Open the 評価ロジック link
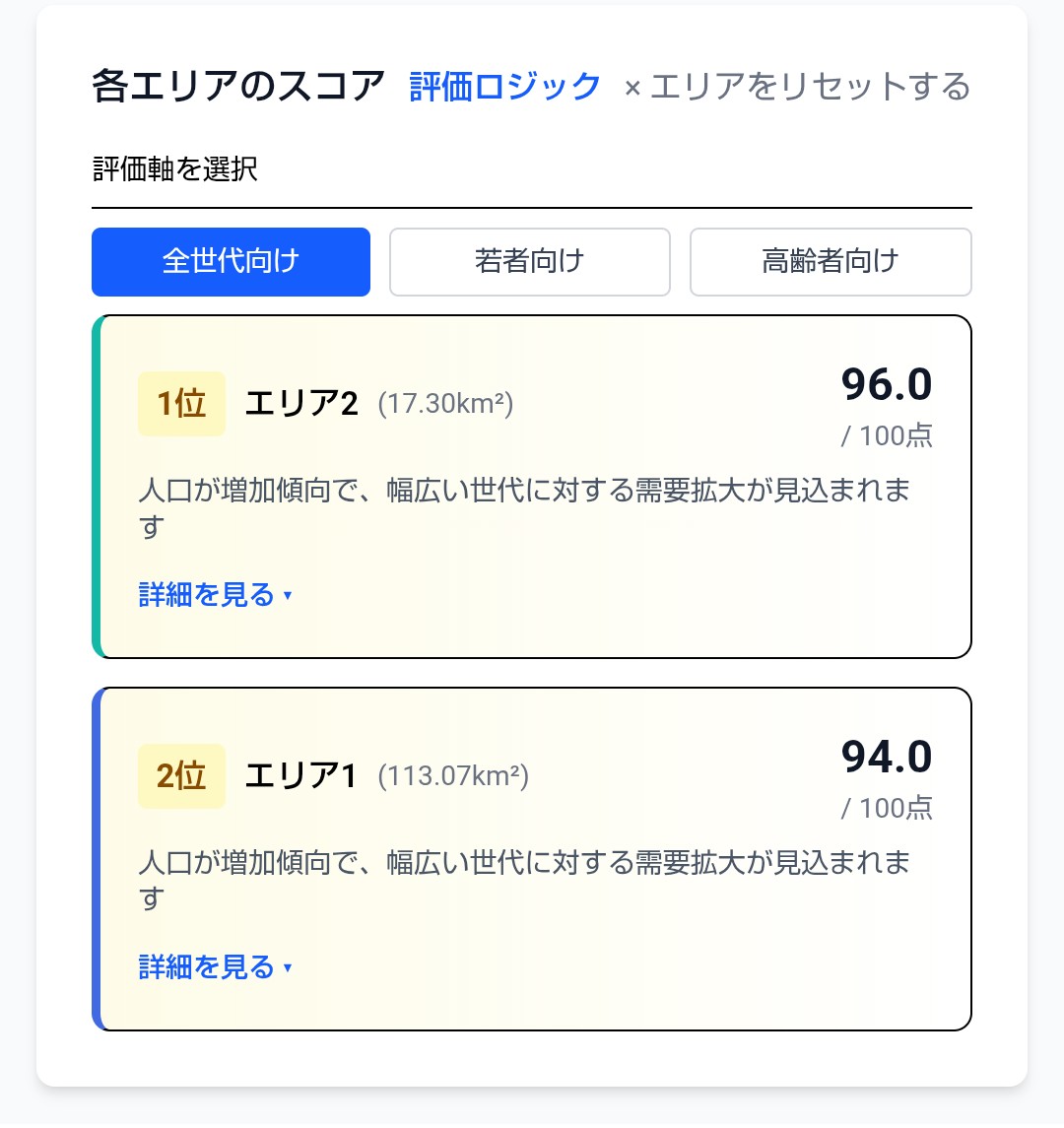This screenshot has height=1128, width=1064. click(504, 87)
